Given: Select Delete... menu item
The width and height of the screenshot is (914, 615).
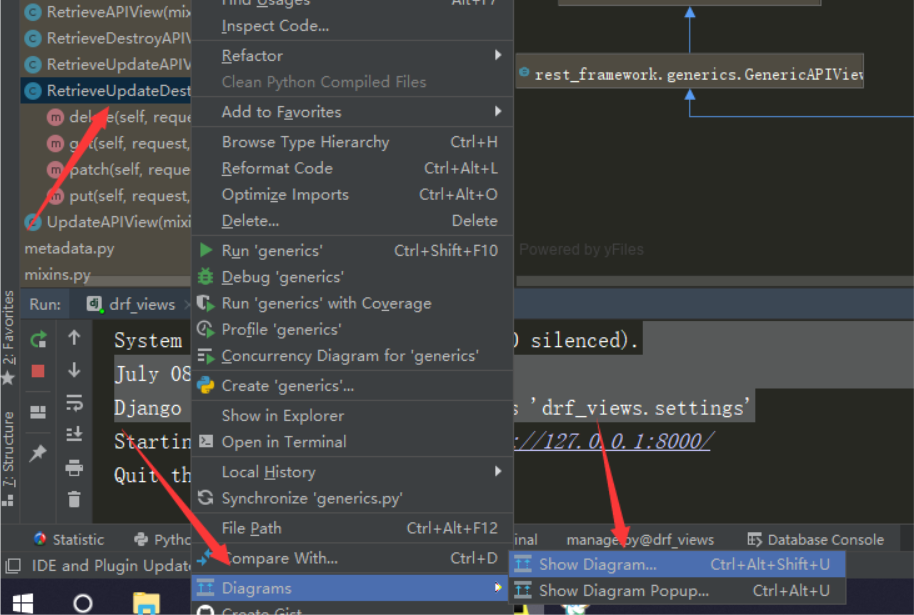Looking at the screenshot, I should (352, 221).
